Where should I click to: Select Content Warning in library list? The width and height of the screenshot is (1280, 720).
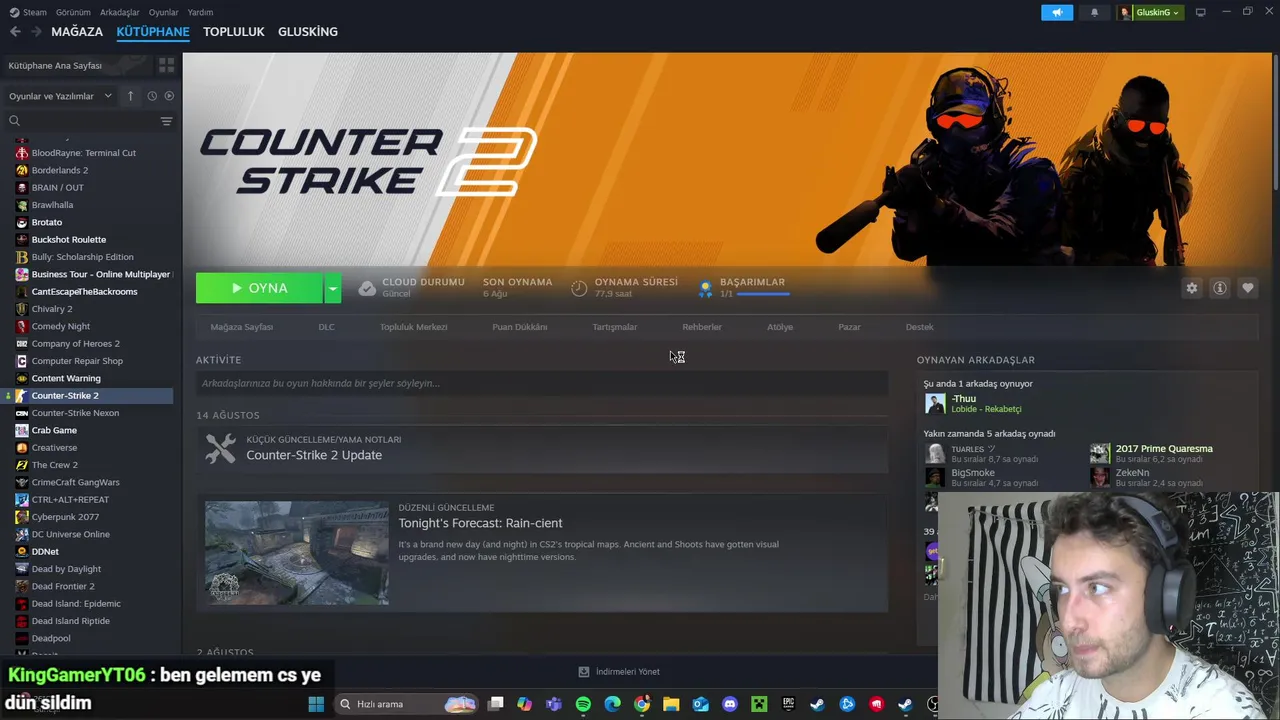66,378
